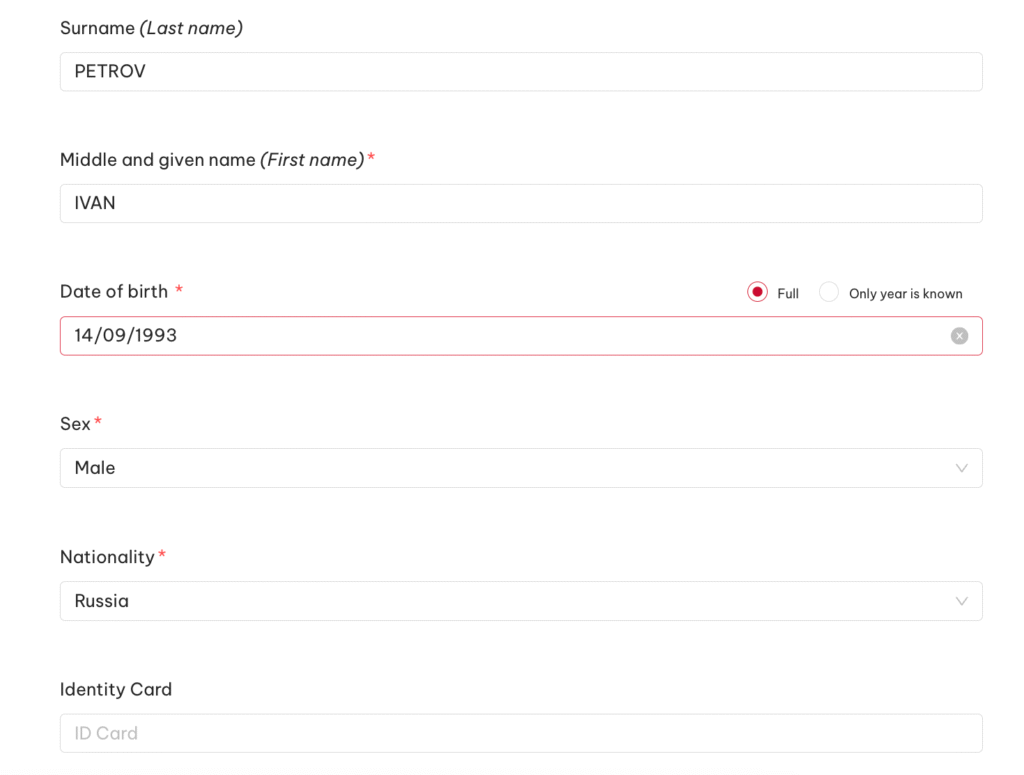
Task: Click the chevron arrow in Nationality field
Action: pos(961,601)
